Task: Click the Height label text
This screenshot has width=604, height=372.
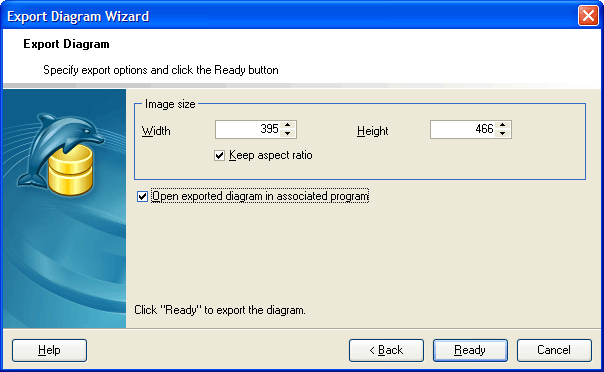Action: tap(372, 131)
